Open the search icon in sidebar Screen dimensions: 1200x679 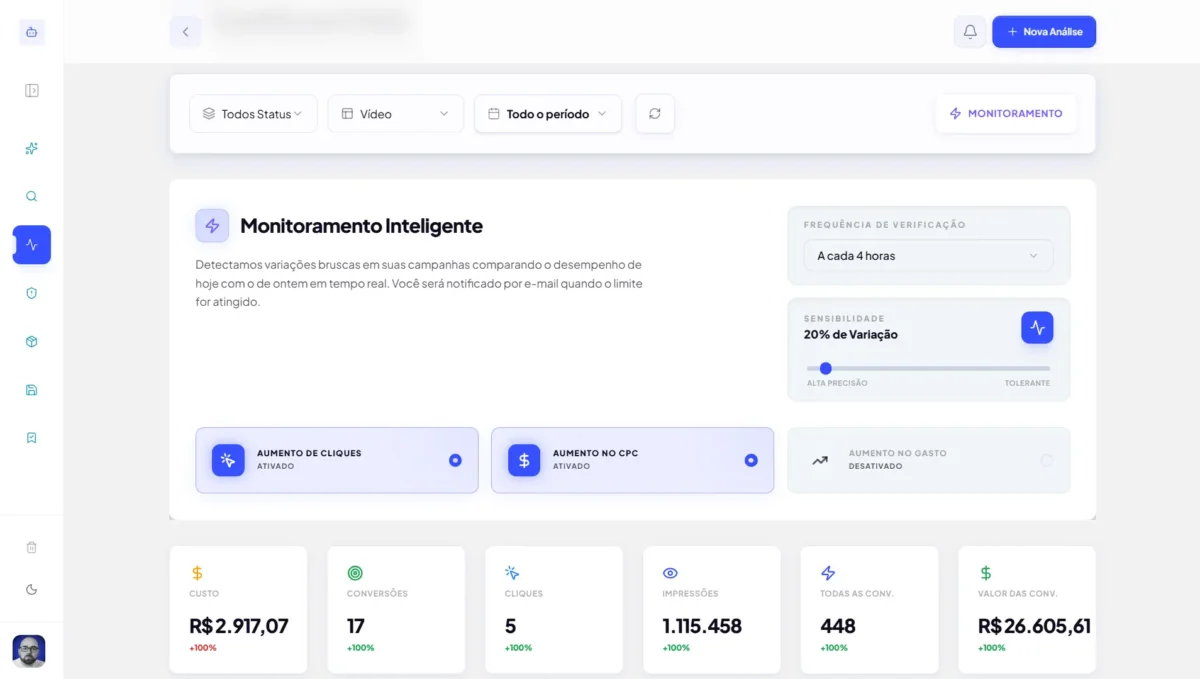(32, 197)
